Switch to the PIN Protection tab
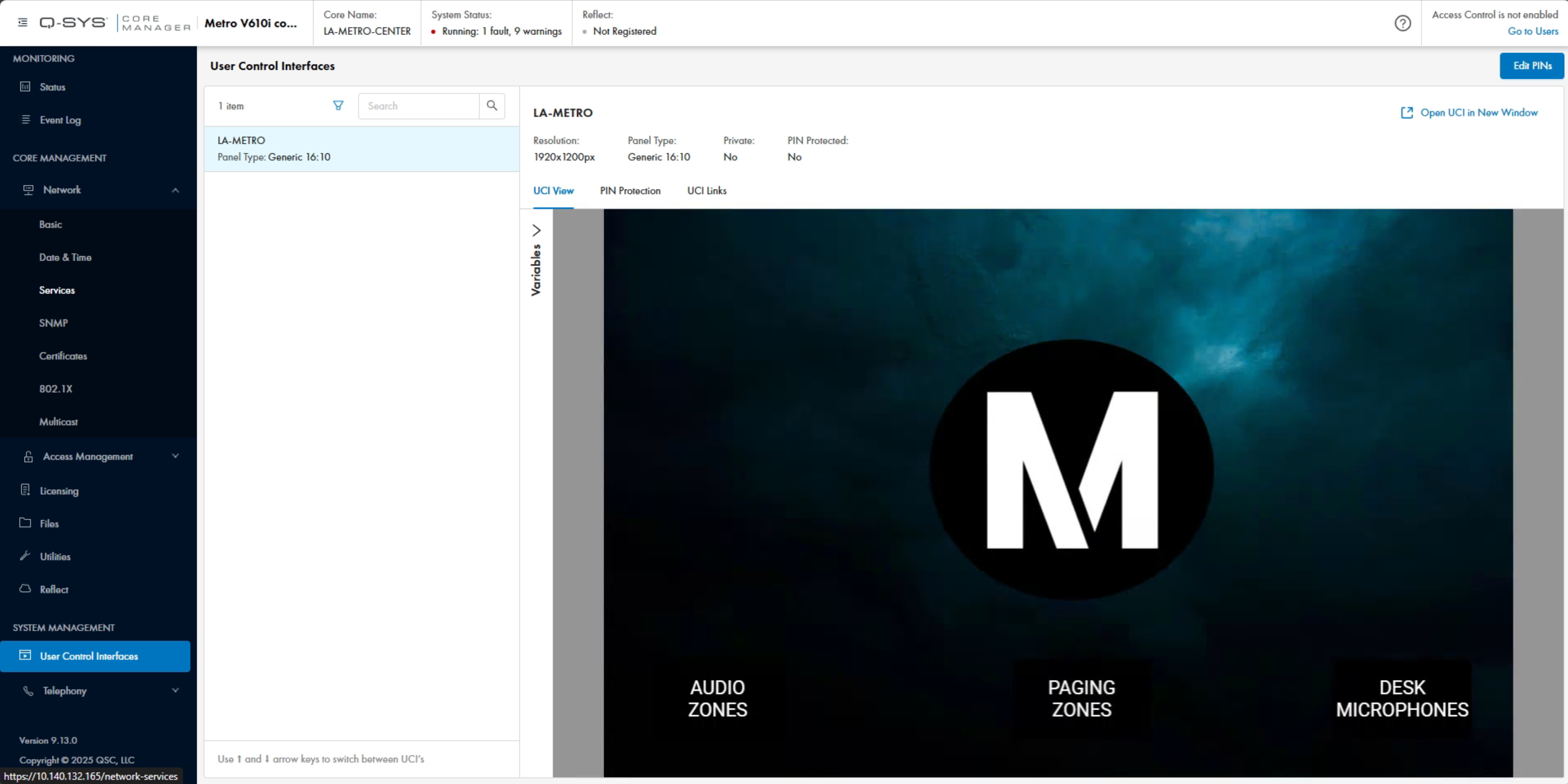This screenshot has height=784, width=1568. pyautogui.click(x=630, y=190)
